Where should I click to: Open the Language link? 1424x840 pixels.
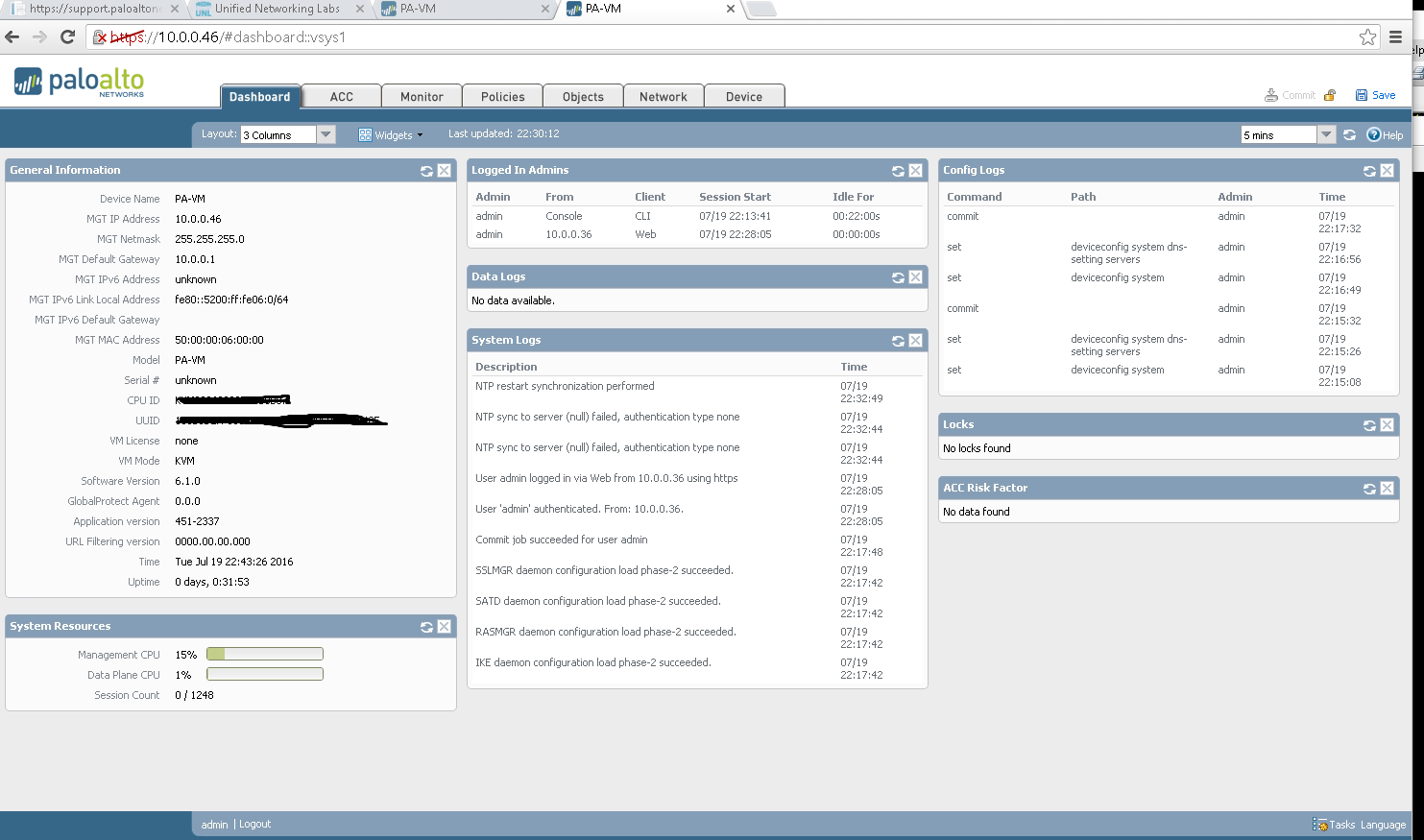[x=1383, y=825]
